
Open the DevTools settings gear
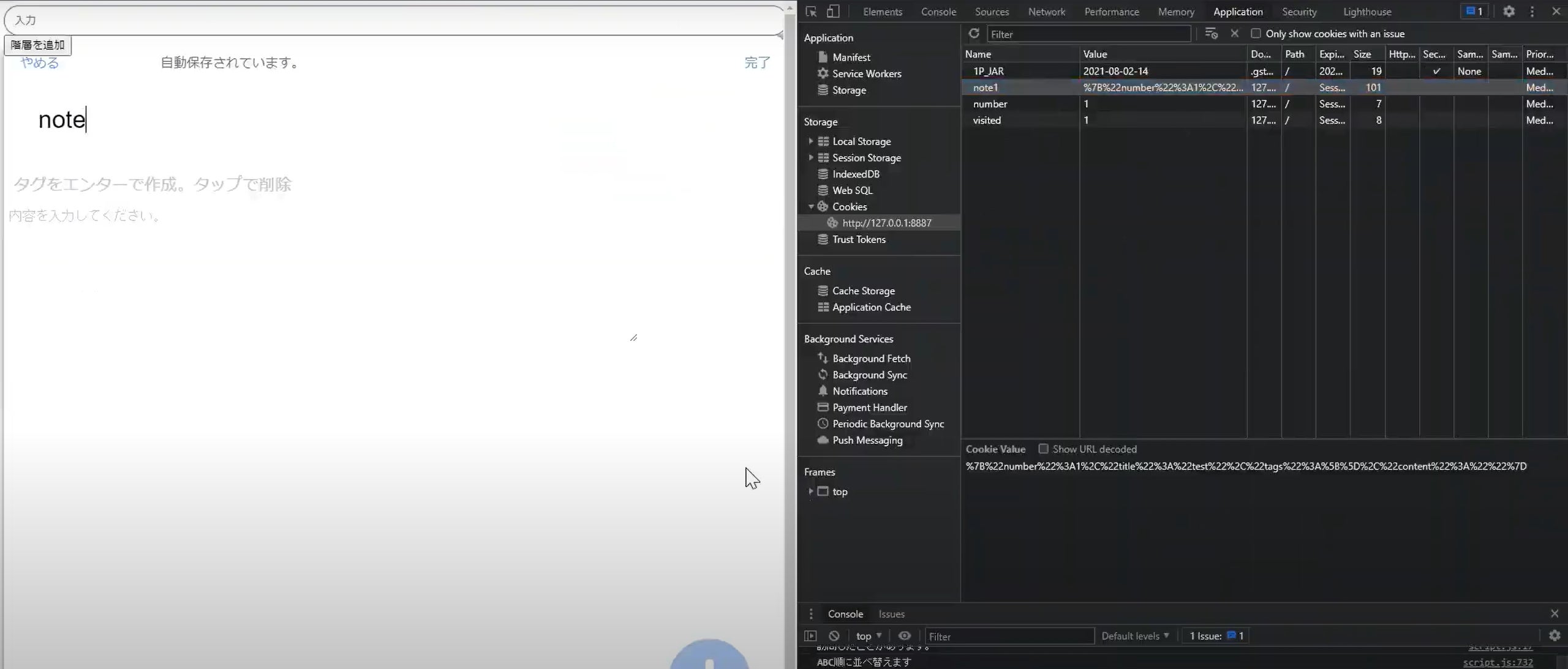click(x=1509, y=12)
